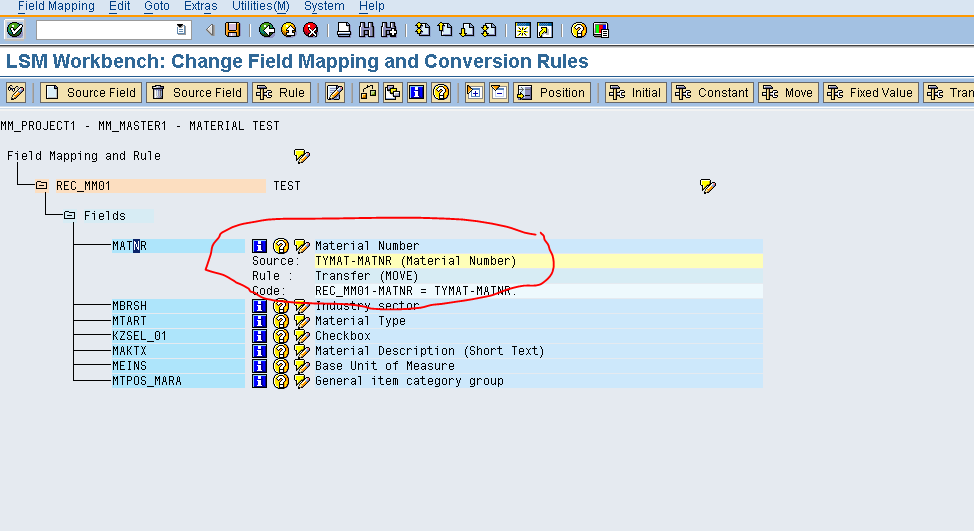Open the Goto menu
974x531 pixels.
click(157, 6)
